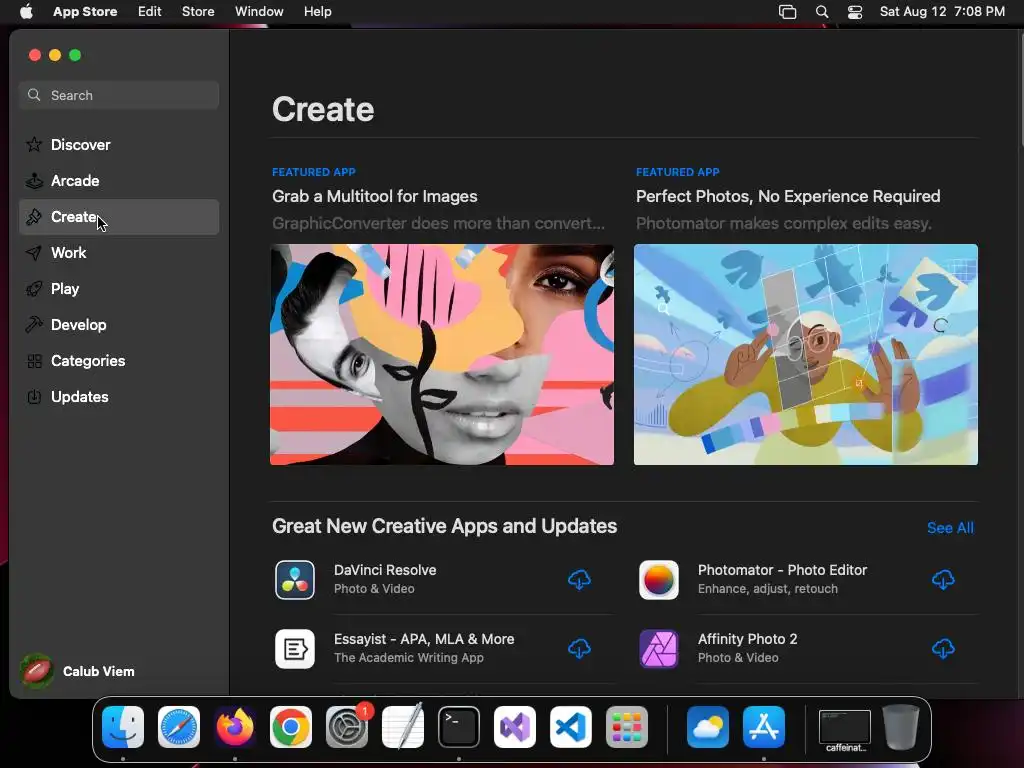Open the DaVinci Resolve title text
The image size is (1024, 768).
385,570
